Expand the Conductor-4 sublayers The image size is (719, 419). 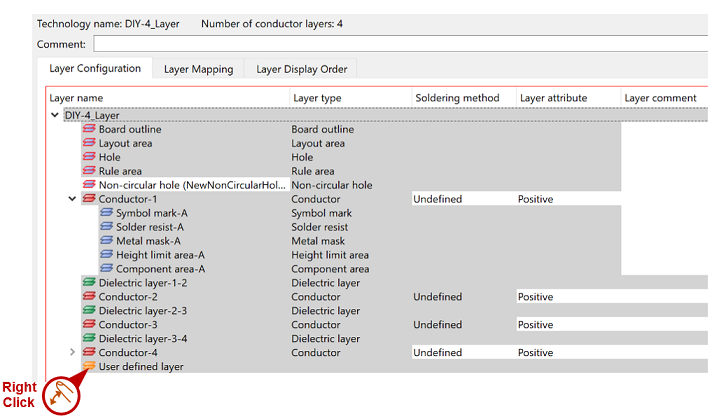[72, 352]
